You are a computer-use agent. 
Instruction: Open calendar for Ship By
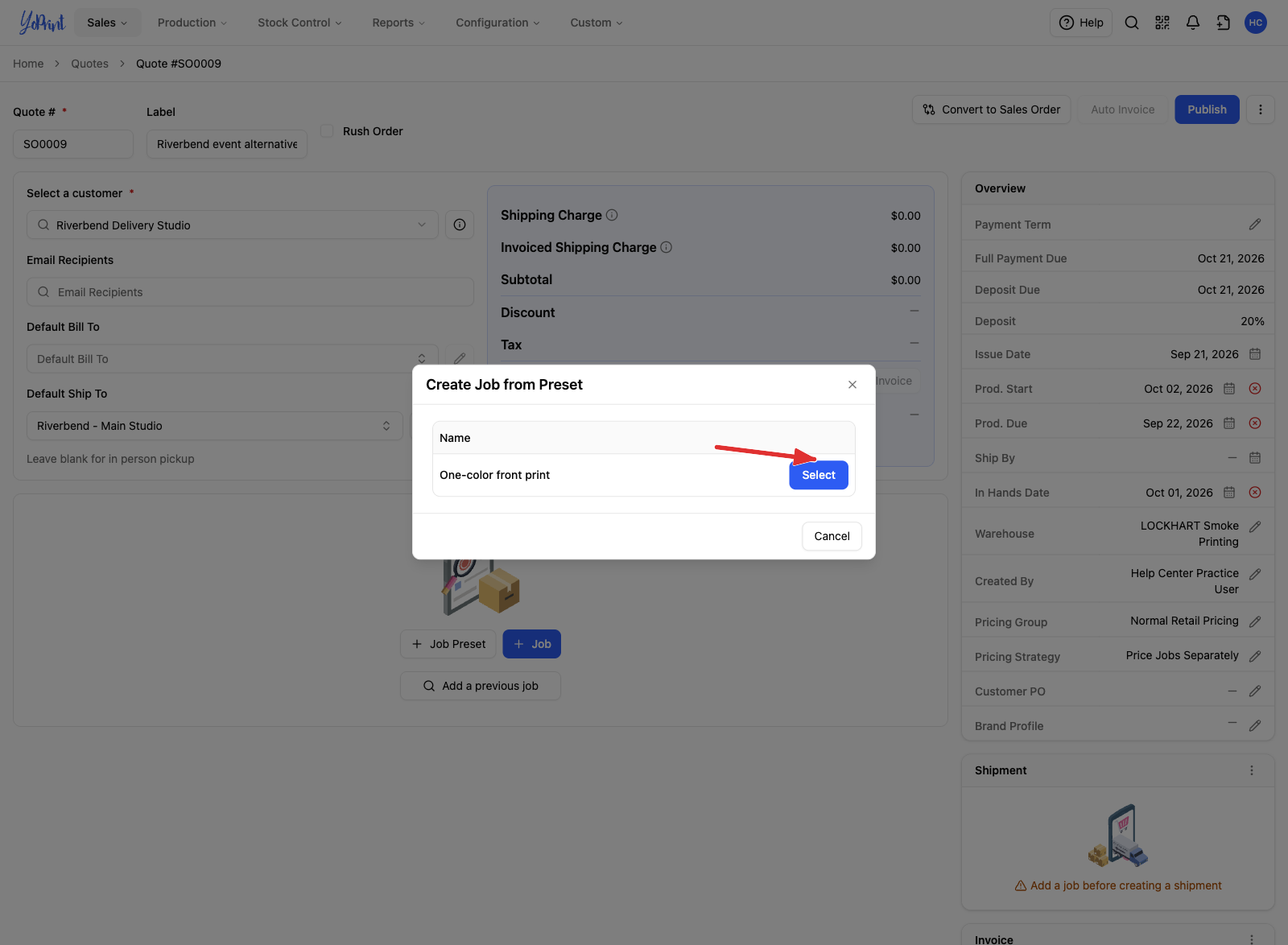[x=1255, y=458]
